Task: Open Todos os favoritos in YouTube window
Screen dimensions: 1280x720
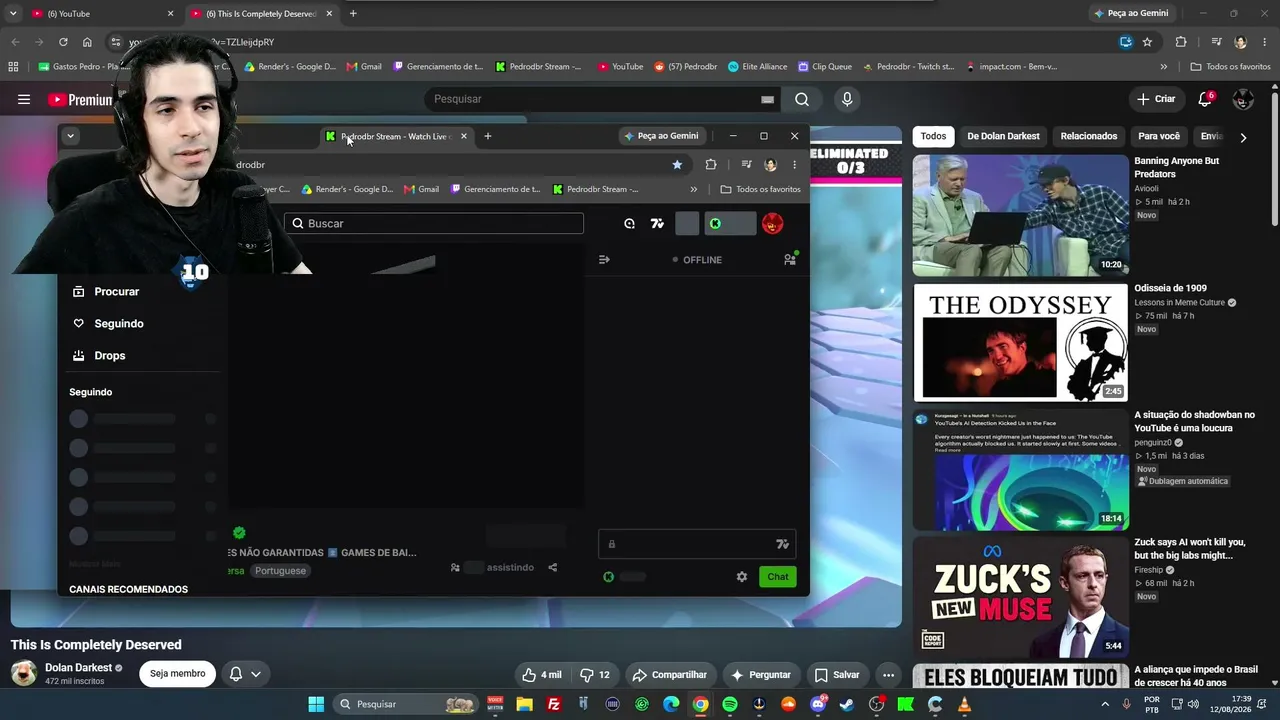Action: click(x=1230, y=67)
